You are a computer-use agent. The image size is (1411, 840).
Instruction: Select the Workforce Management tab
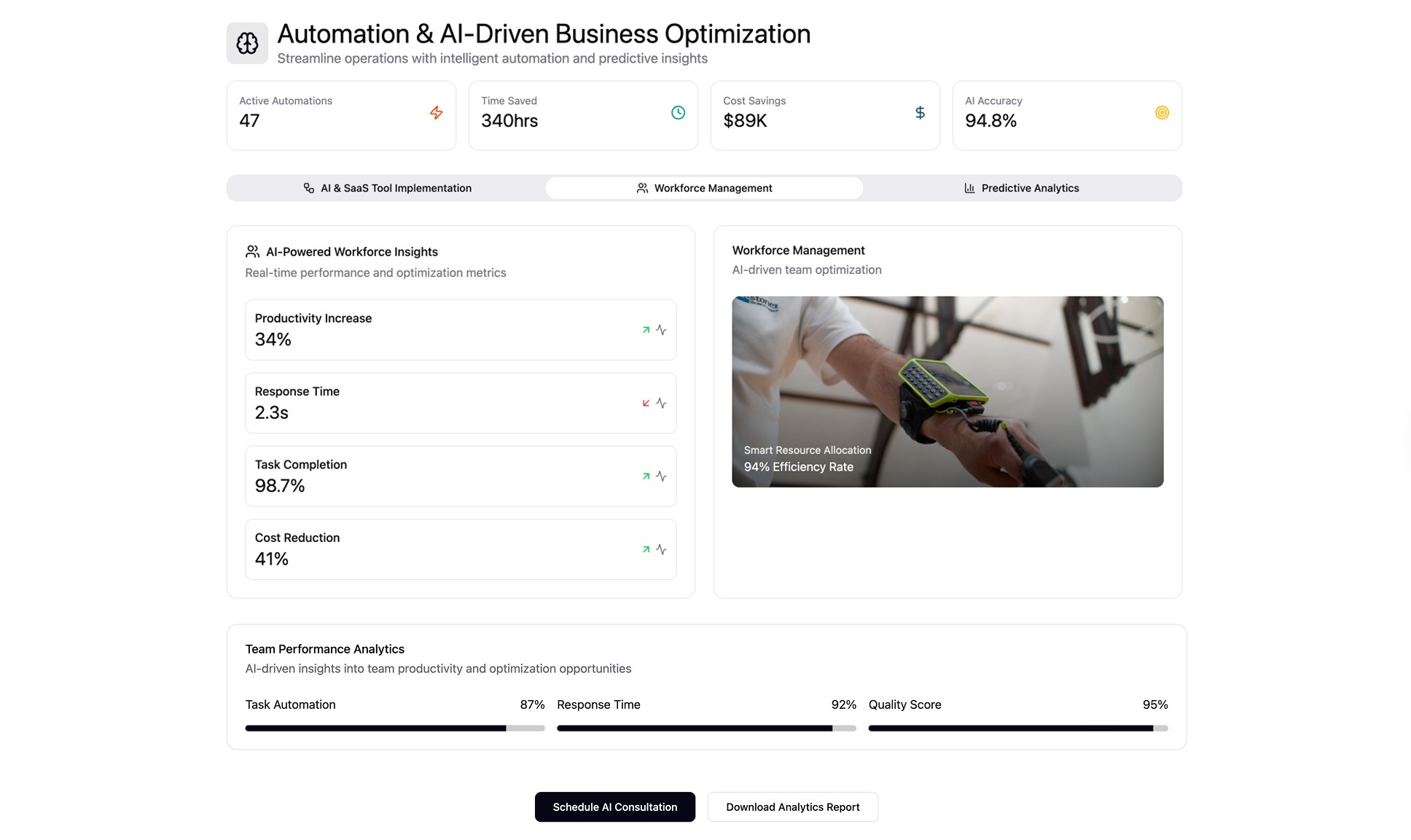(x=704, y=188)
